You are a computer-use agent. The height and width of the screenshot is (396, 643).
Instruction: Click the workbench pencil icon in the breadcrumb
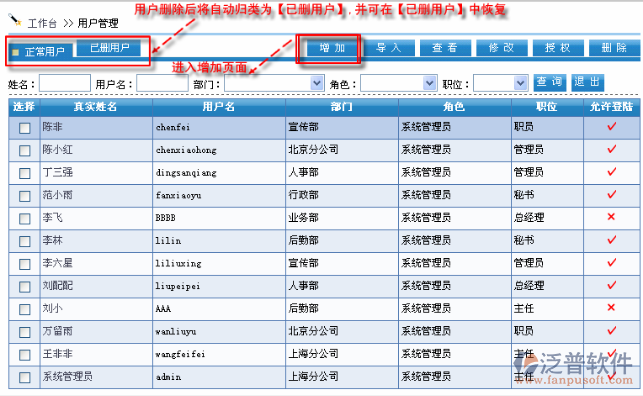coord(15,20)
